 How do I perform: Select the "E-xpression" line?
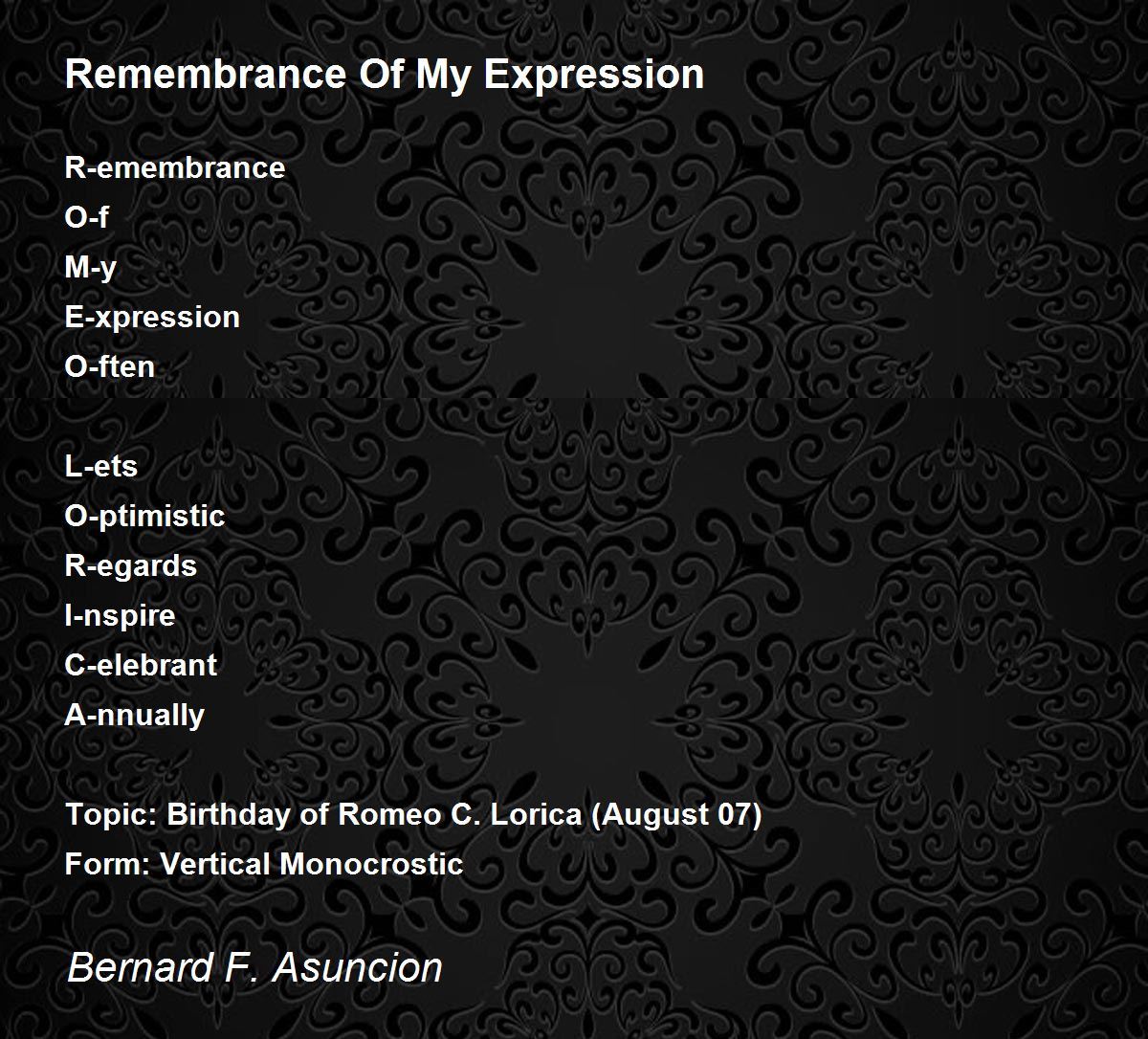[152, 318]
